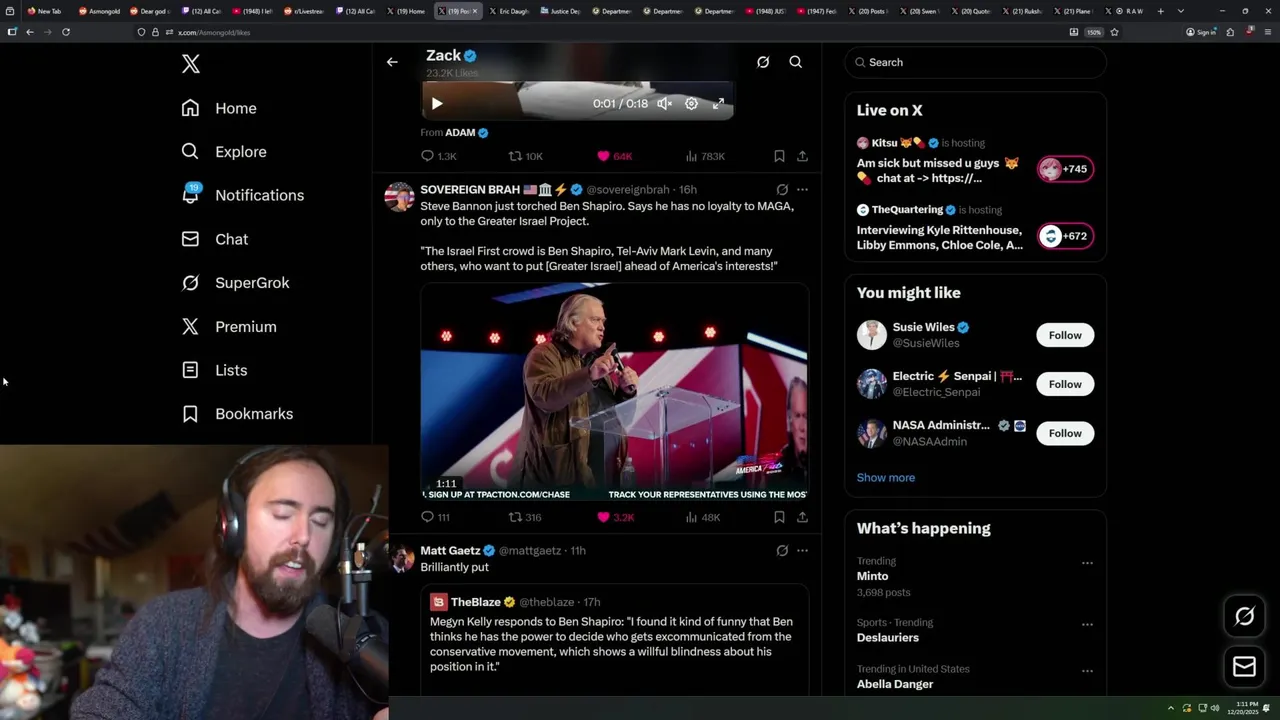Reply to ADAM post with 1.3K comments
Image resolution: width=1280 pixels, height=720 pixels.
coord(439,156)
